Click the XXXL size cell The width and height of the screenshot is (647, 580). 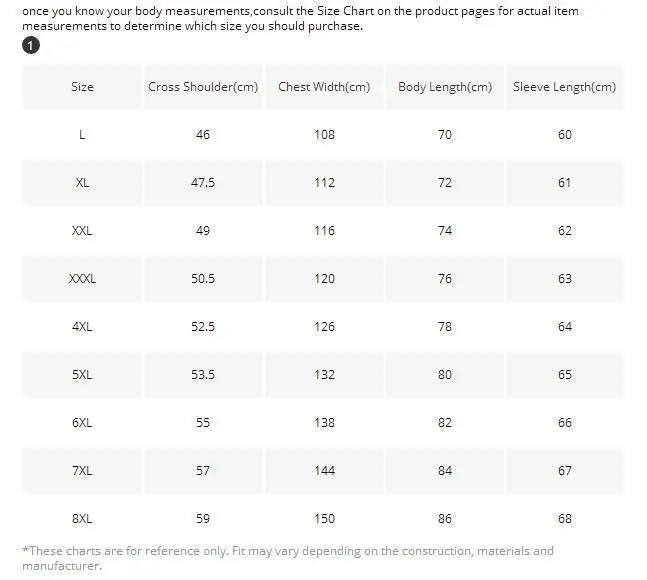tap(82, 279)
